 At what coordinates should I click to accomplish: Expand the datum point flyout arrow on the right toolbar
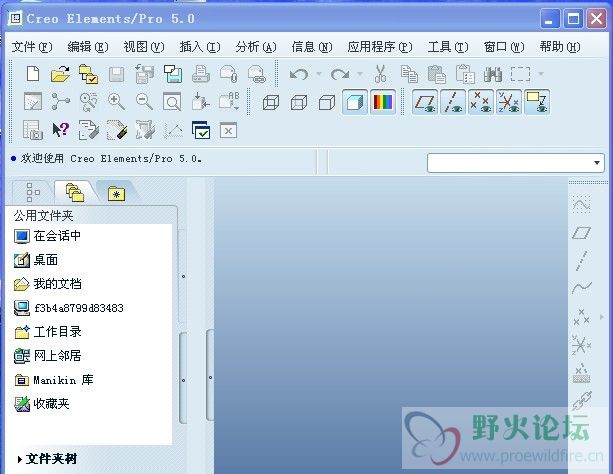pos(602,317)
